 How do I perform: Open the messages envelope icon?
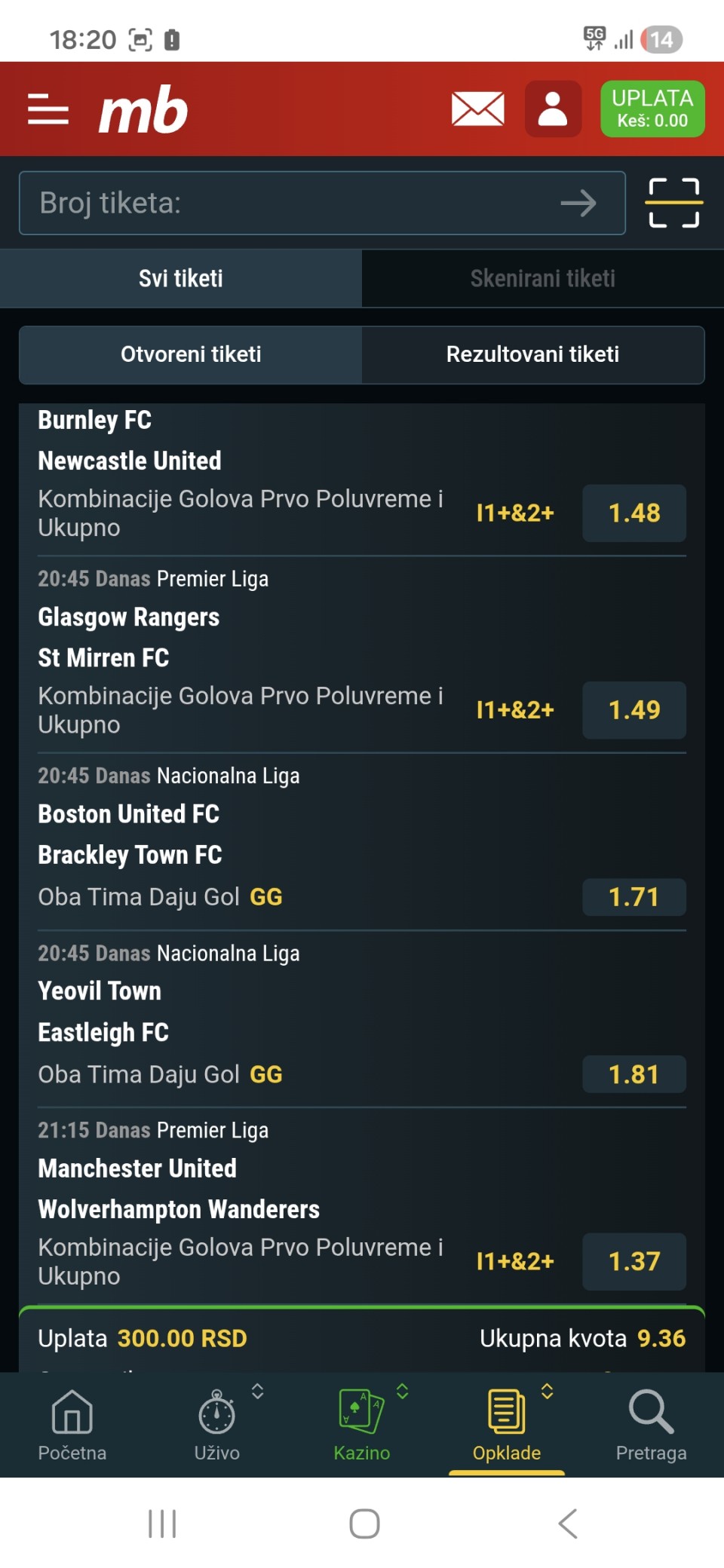tap(477, 109)
